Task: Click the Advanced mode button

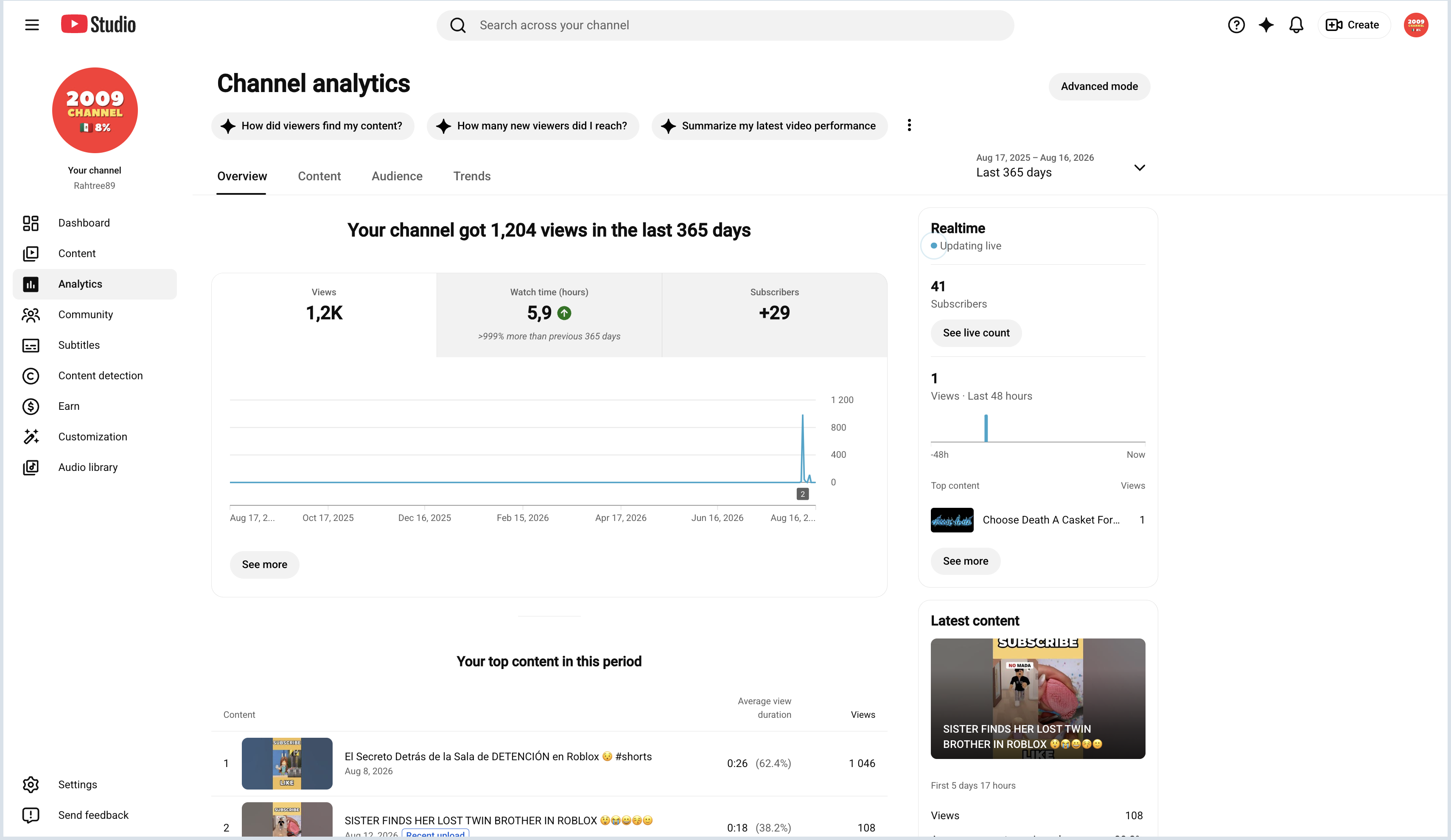Action: coord(1099,87)
